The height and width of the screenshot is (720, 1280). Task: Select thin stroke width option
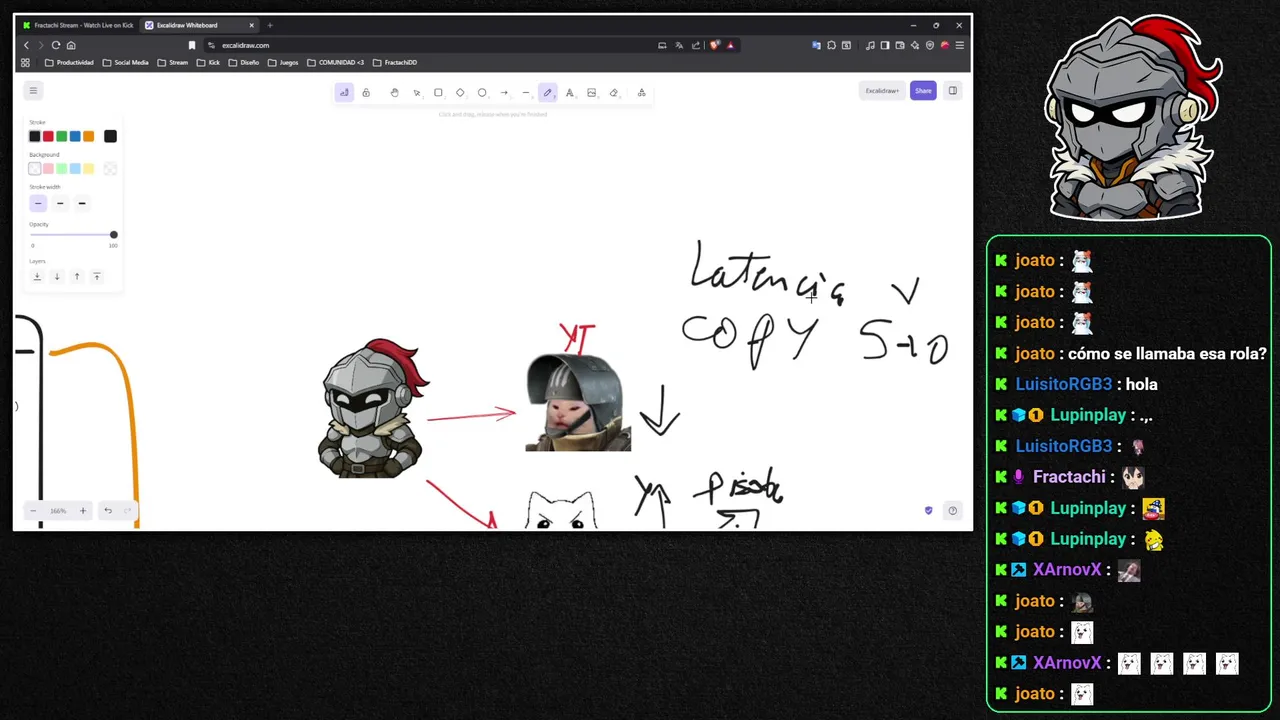point(38,204)
